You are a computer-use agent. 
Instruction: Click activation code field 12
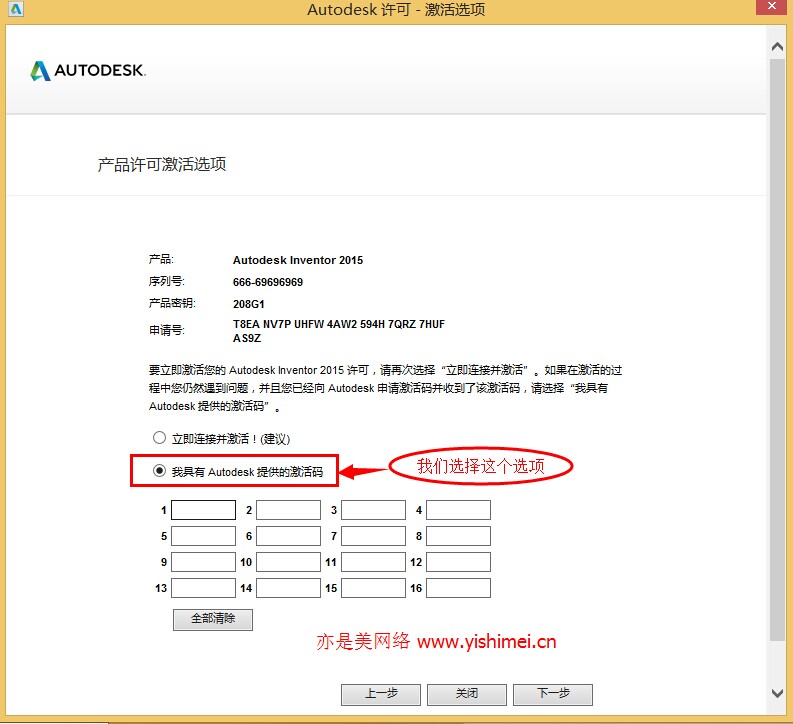(x=458, y=562)
